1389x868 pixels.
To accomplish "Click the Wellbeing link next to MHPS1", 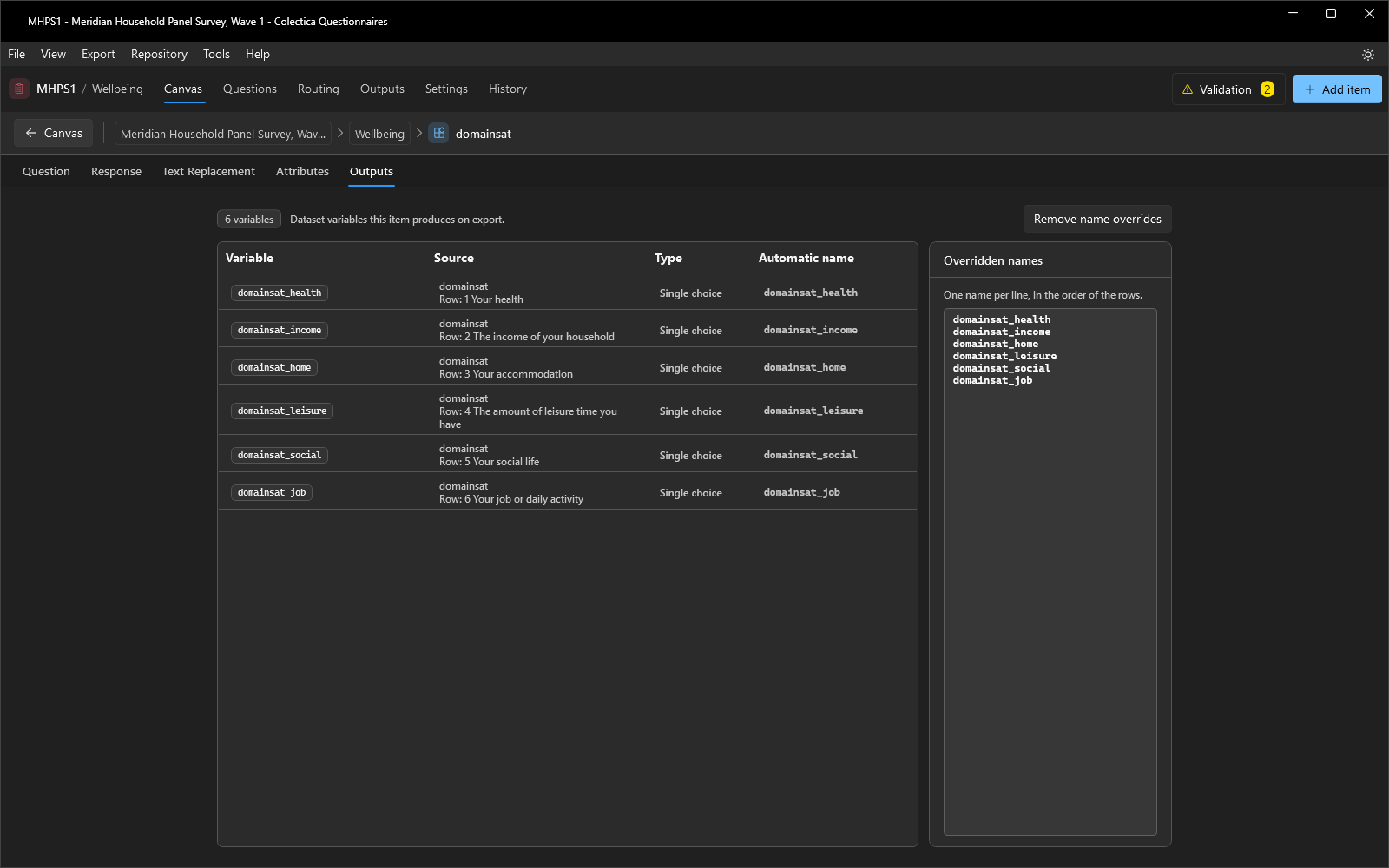I will [x=117, y=89].
